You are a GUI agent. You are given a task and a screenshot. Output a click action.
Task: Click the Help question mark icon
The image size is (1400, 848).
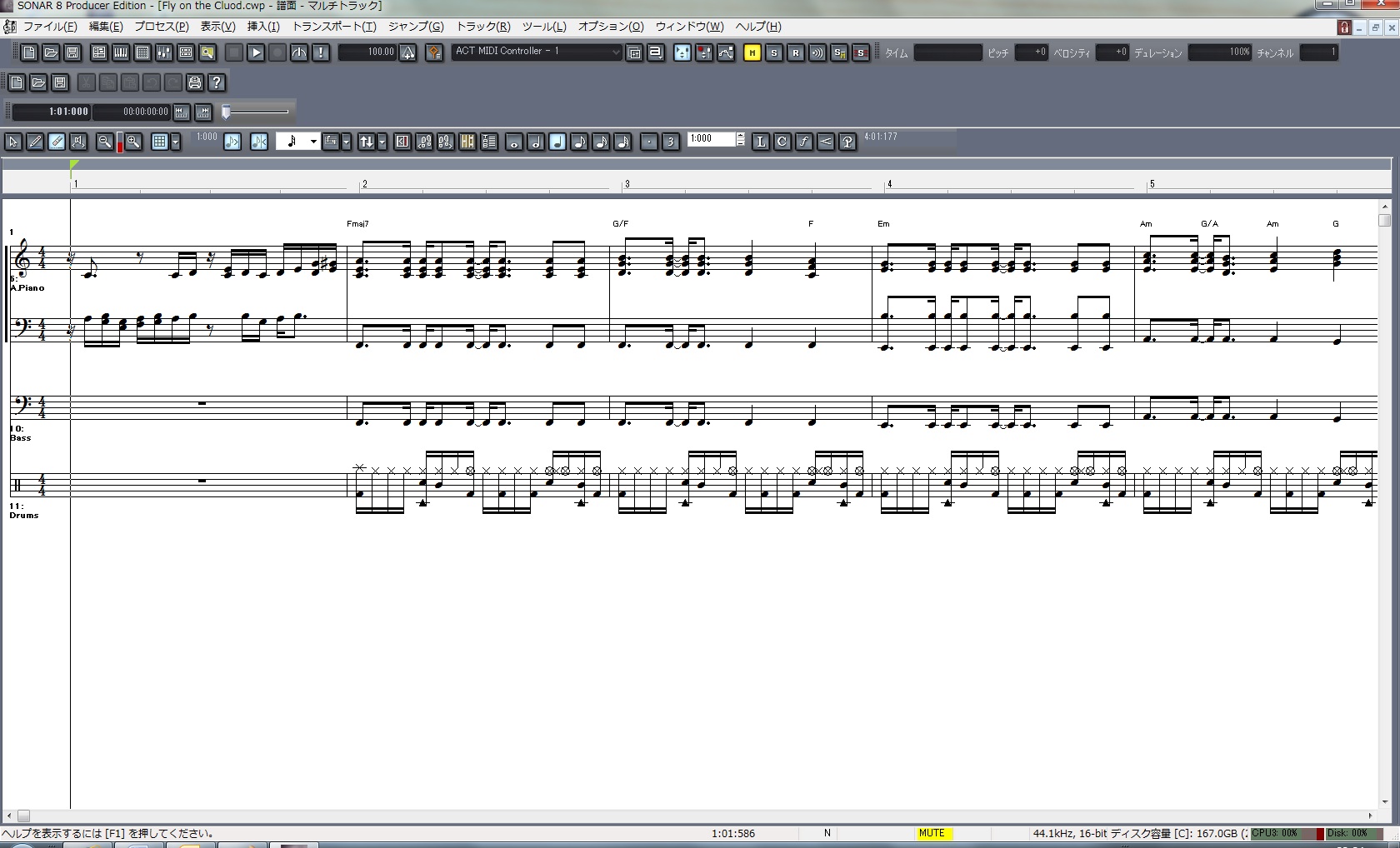point(216,82)
